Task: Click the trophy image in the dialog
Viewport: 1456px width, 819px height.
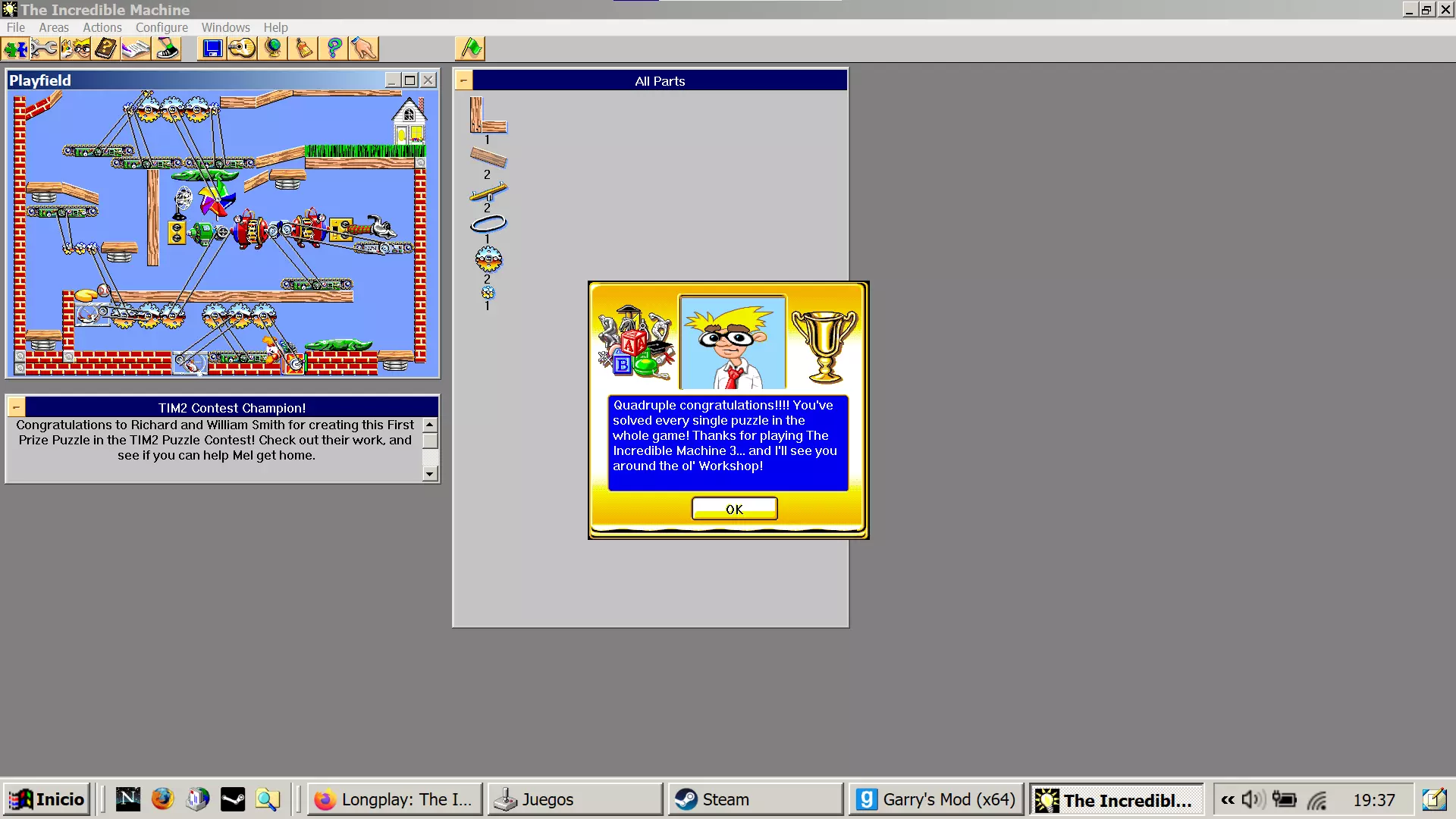Action: [x=824, y=346]
